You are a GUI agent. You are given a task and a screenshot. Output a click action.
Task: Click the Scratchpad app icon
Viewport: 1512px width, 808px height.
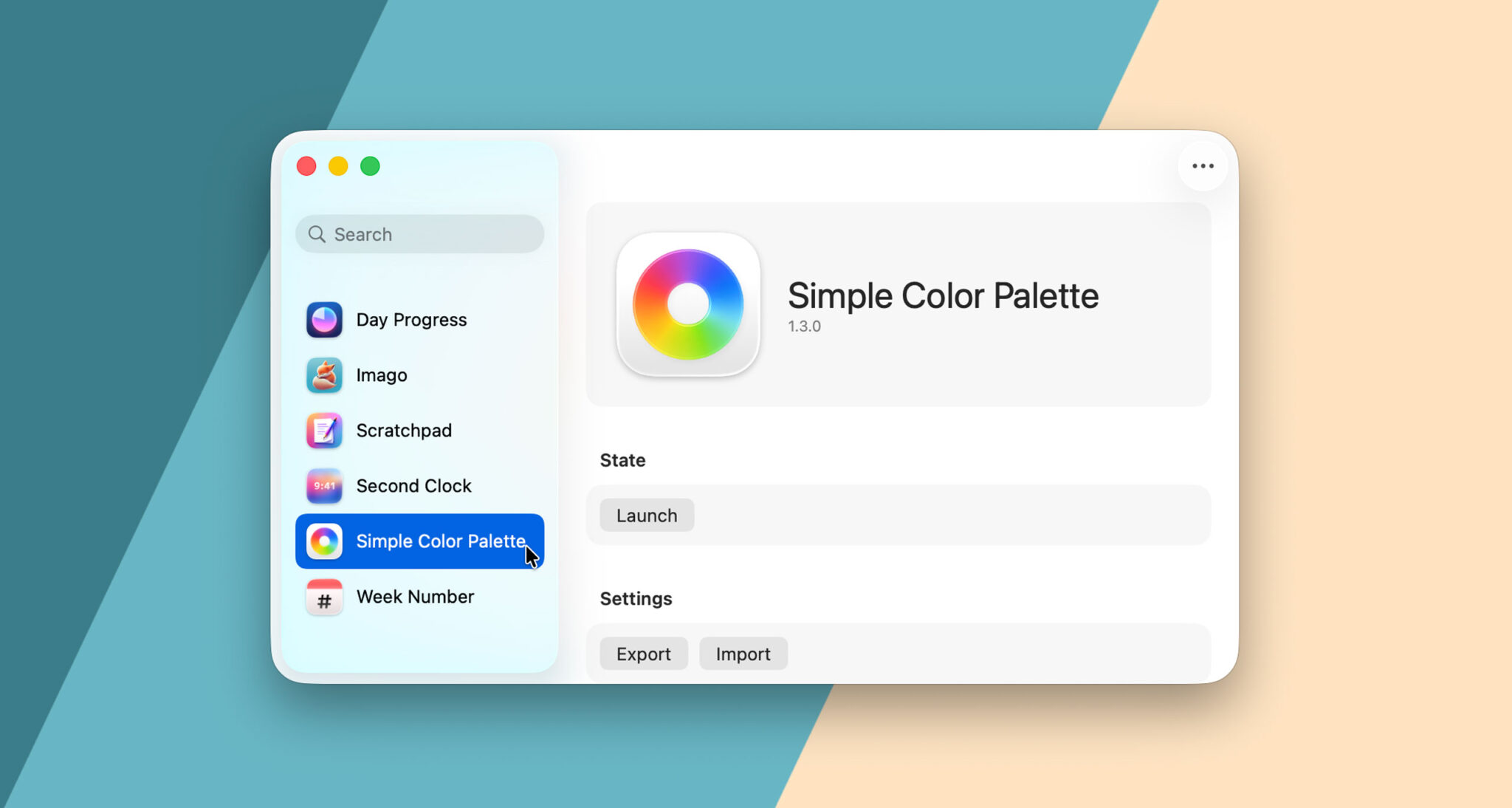[324, 431]
